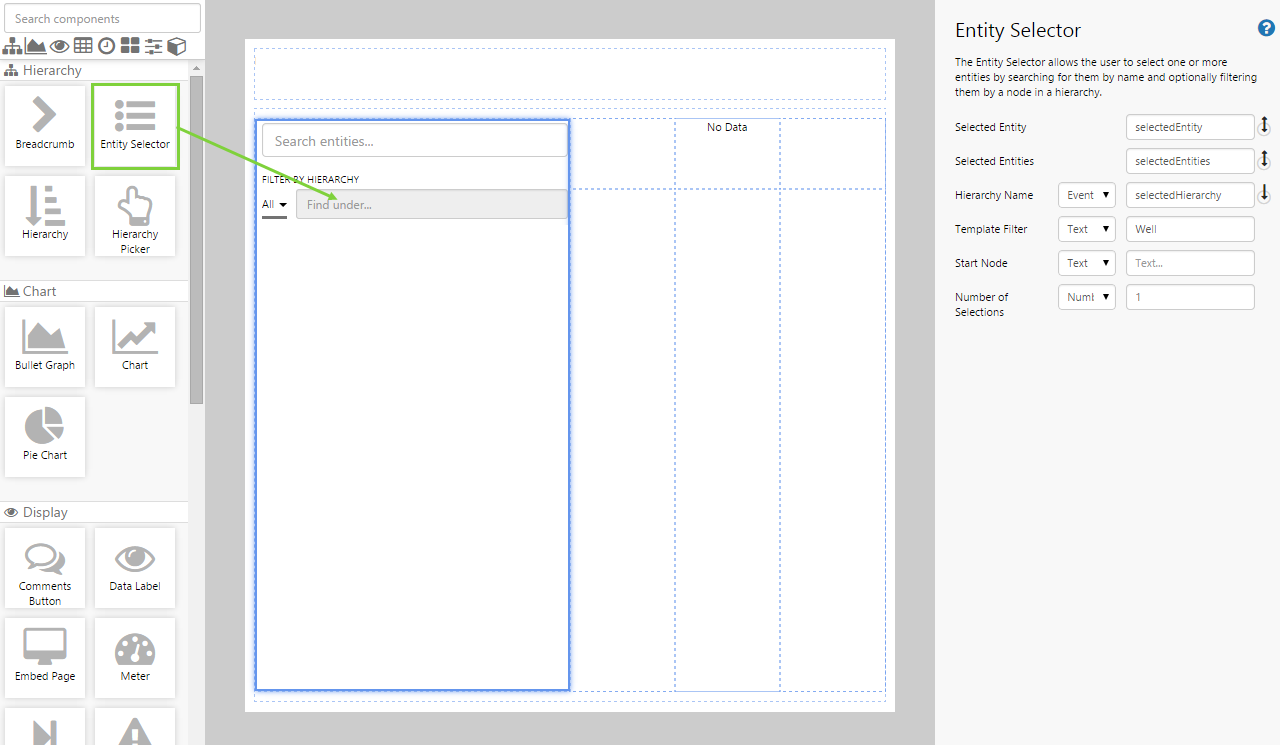Click the Hierarchy category icon in toolbar
The image size is (1280, 745).
[x=13, y=46]
